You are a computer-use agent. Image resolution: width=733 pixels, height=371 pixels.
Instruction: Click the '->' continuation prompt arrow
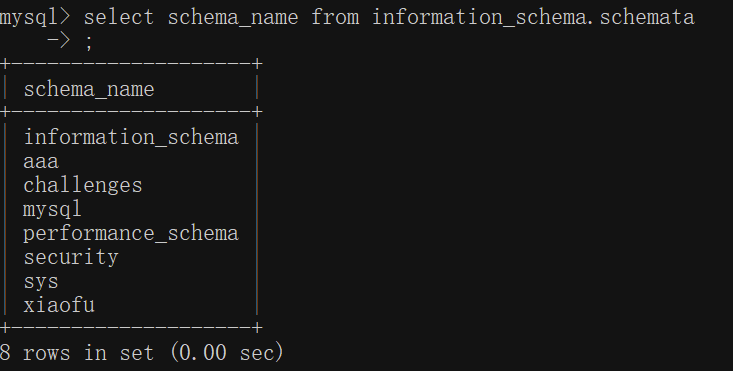point(58,41)
